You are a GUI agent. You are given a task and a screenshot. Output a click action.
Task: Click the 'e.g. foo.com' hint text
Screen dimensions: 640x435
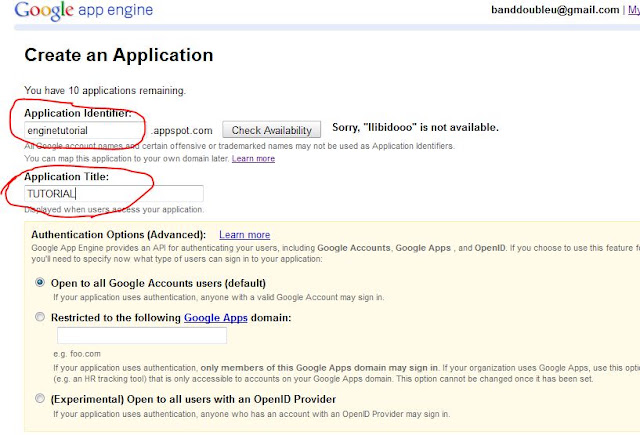77,354
